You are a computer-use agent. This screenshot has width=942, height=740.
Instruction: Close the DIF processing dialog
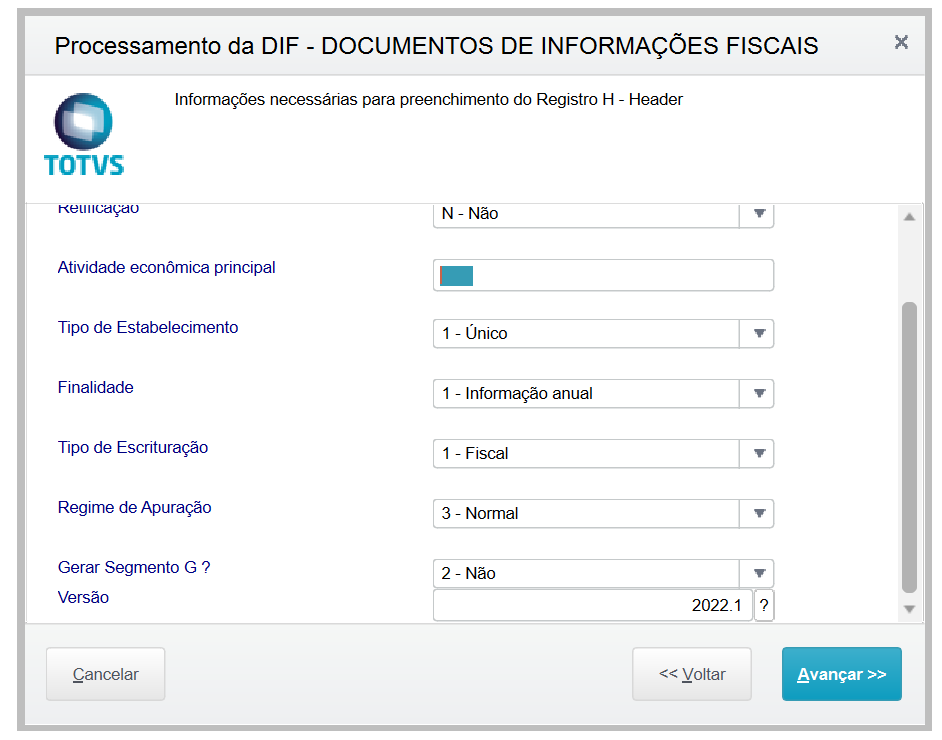901,43
